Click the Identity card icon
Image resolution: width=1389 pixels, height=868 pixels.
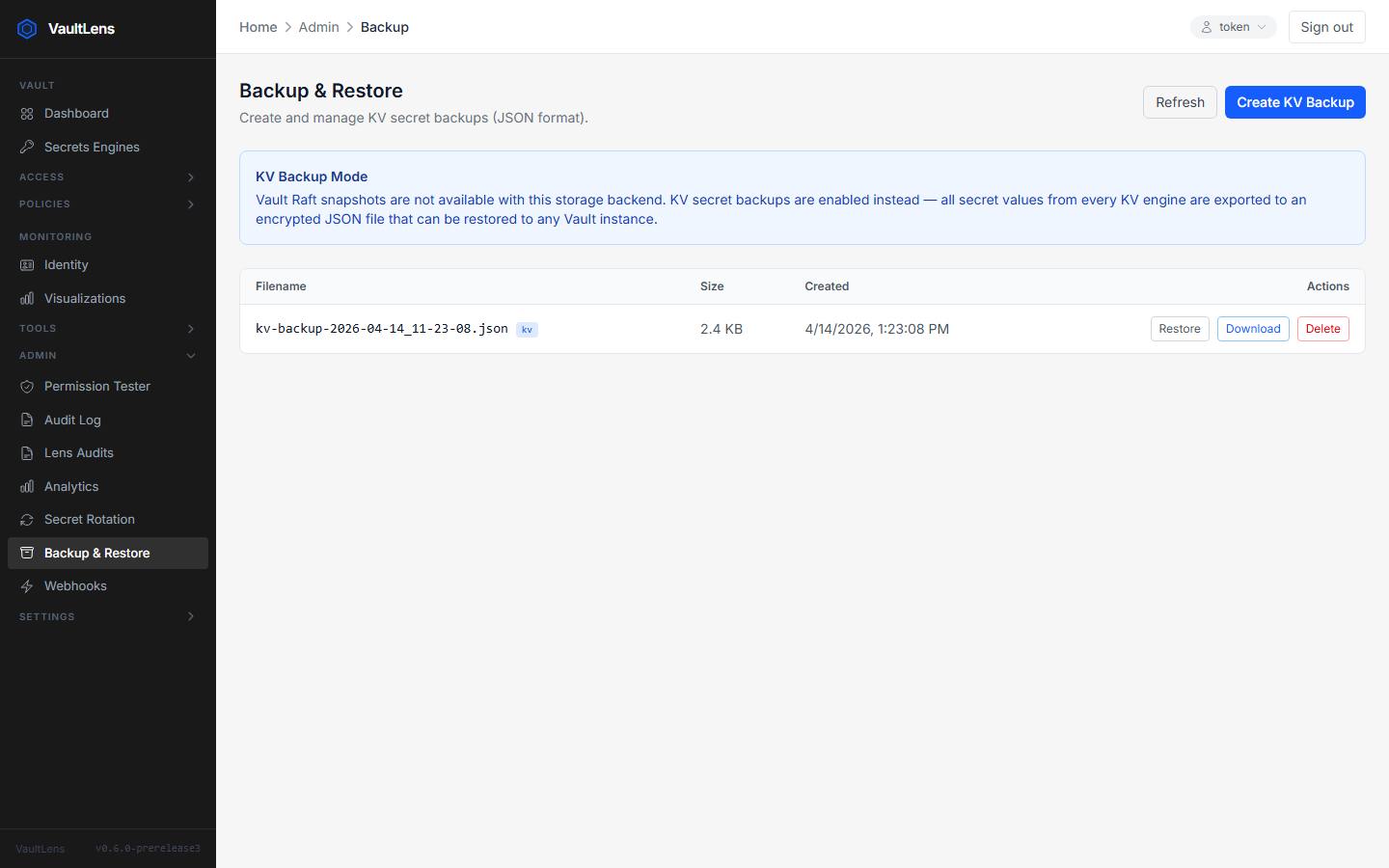[x=27, y=265]
